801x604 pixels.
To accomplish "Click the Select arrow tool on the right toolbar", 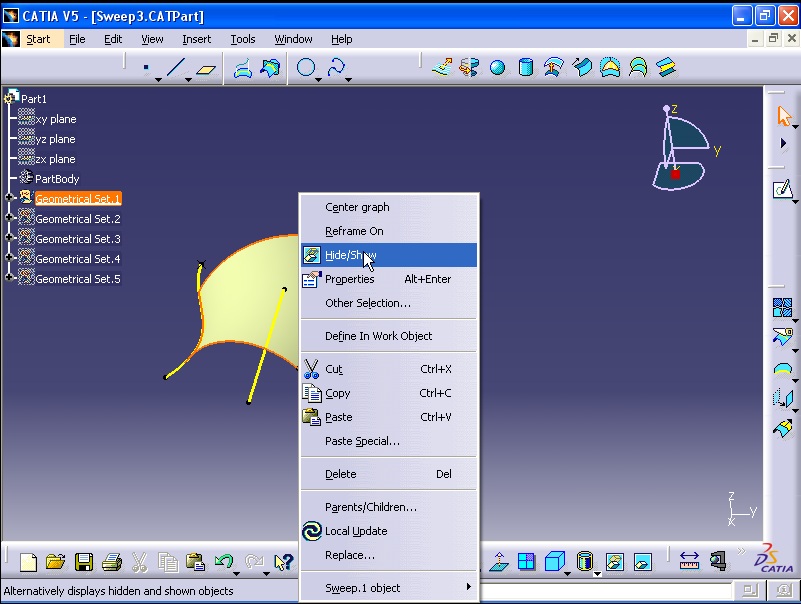I will tap(784, 113).
